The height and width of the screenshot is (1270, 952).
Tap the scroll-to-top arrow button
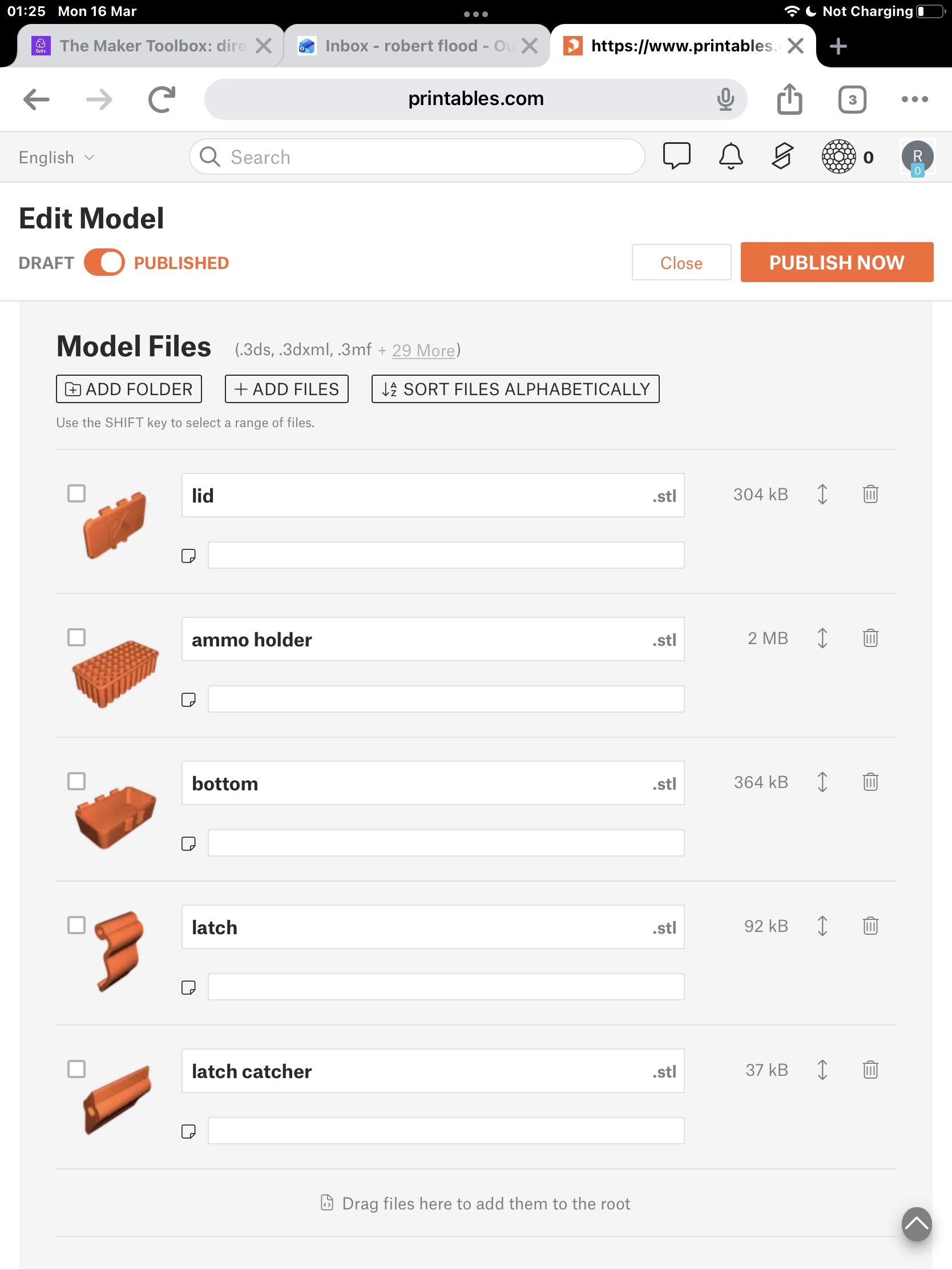click(916, 1224)
